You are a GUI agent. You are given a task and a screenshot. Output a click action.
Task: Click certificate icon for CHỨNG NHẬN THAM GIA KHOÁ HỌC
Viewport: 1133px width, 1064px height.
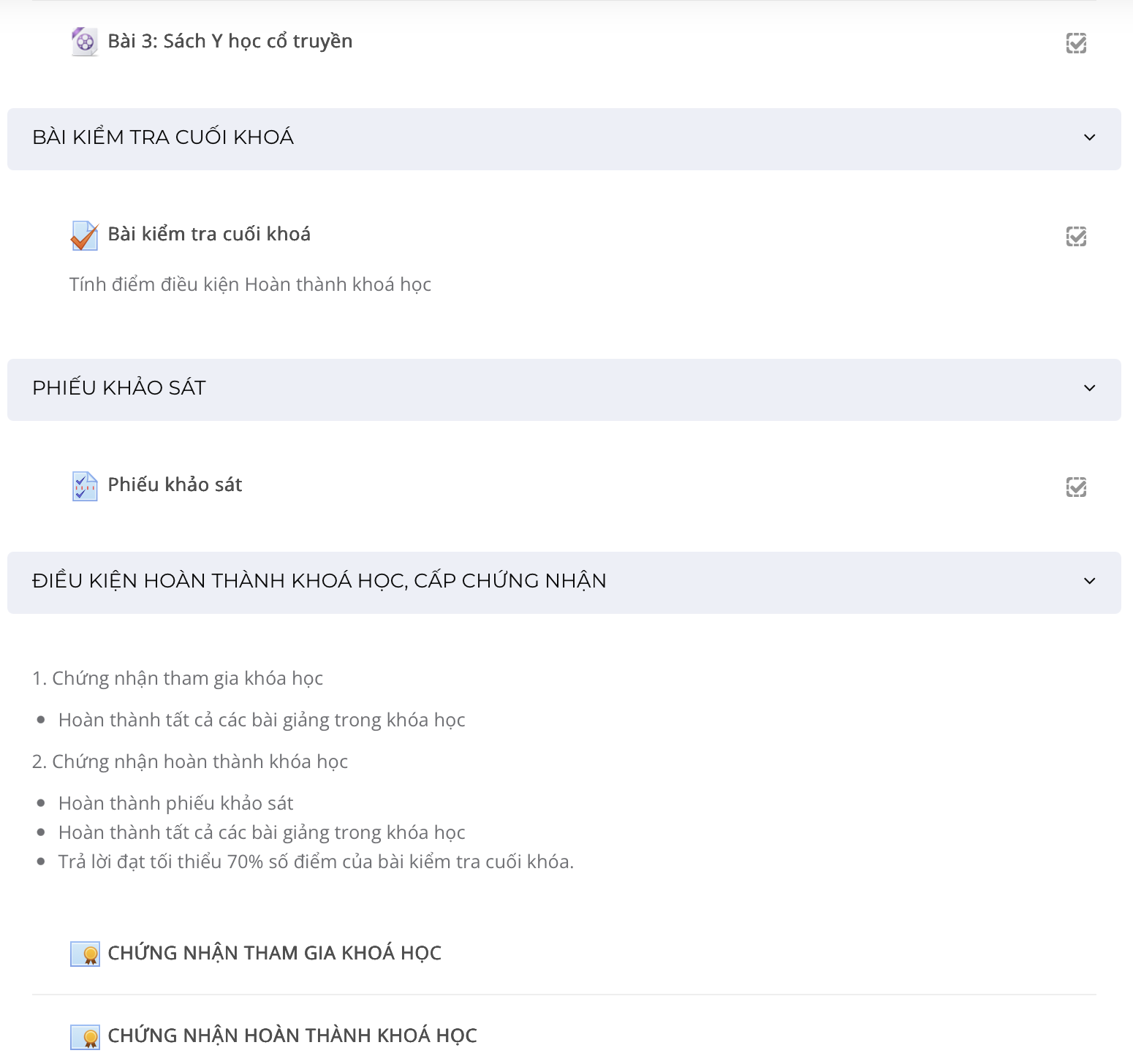tap(85, 954)
